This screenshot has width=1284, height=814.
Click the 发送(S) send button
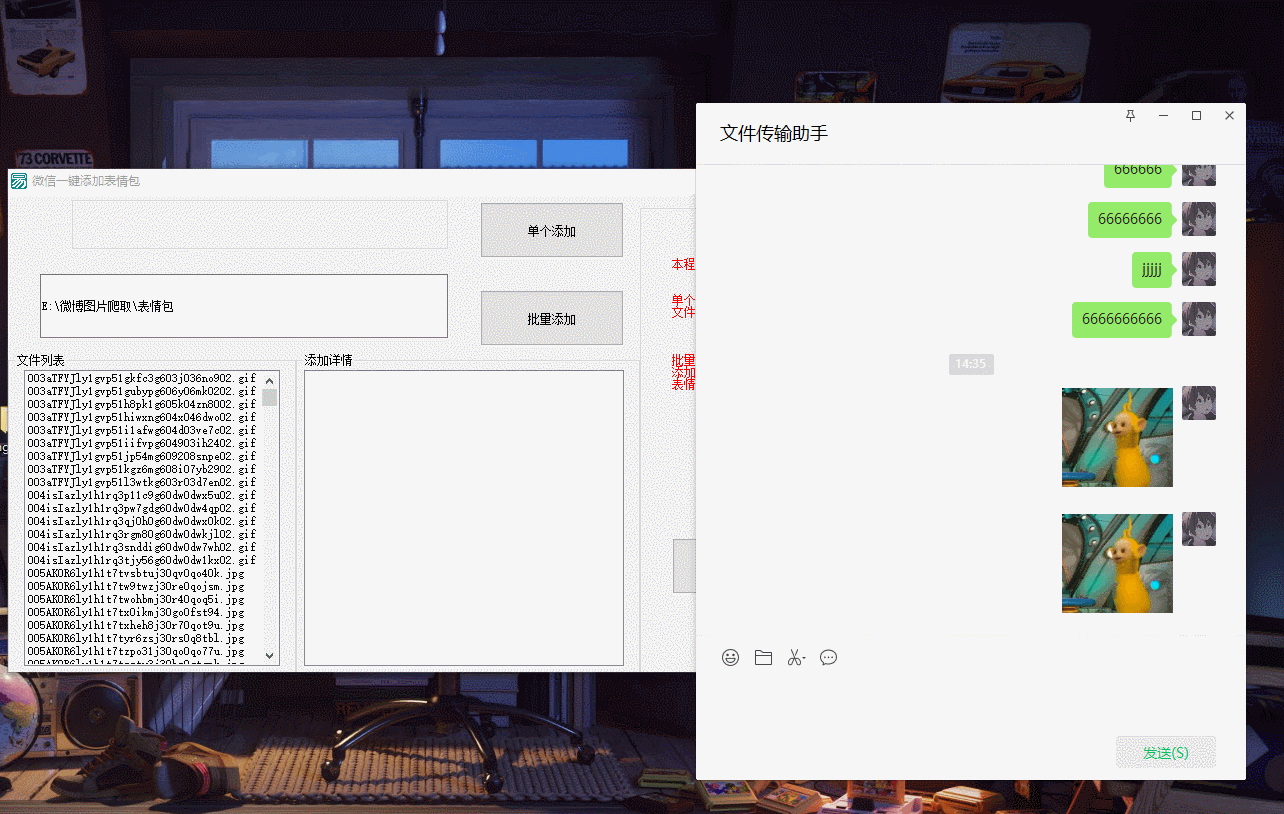[1165, 751]
